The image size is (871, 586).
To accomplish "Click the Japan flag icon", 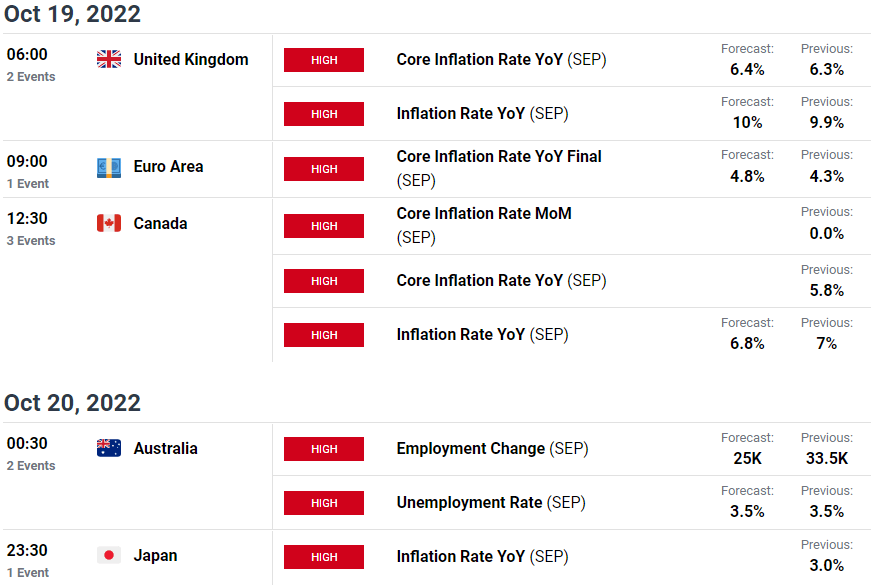I will pyautogui.click(x=109, y=555).
